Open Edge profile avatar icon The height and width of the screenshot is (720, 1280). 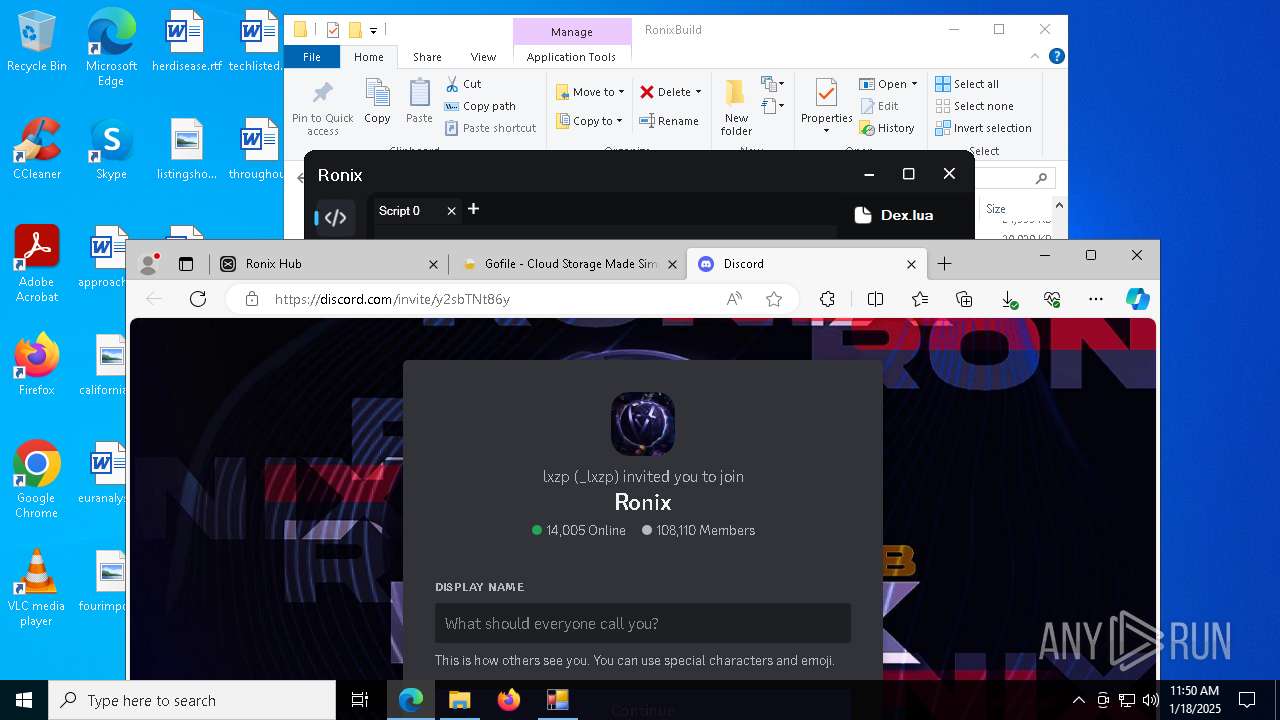coord(149,264)
